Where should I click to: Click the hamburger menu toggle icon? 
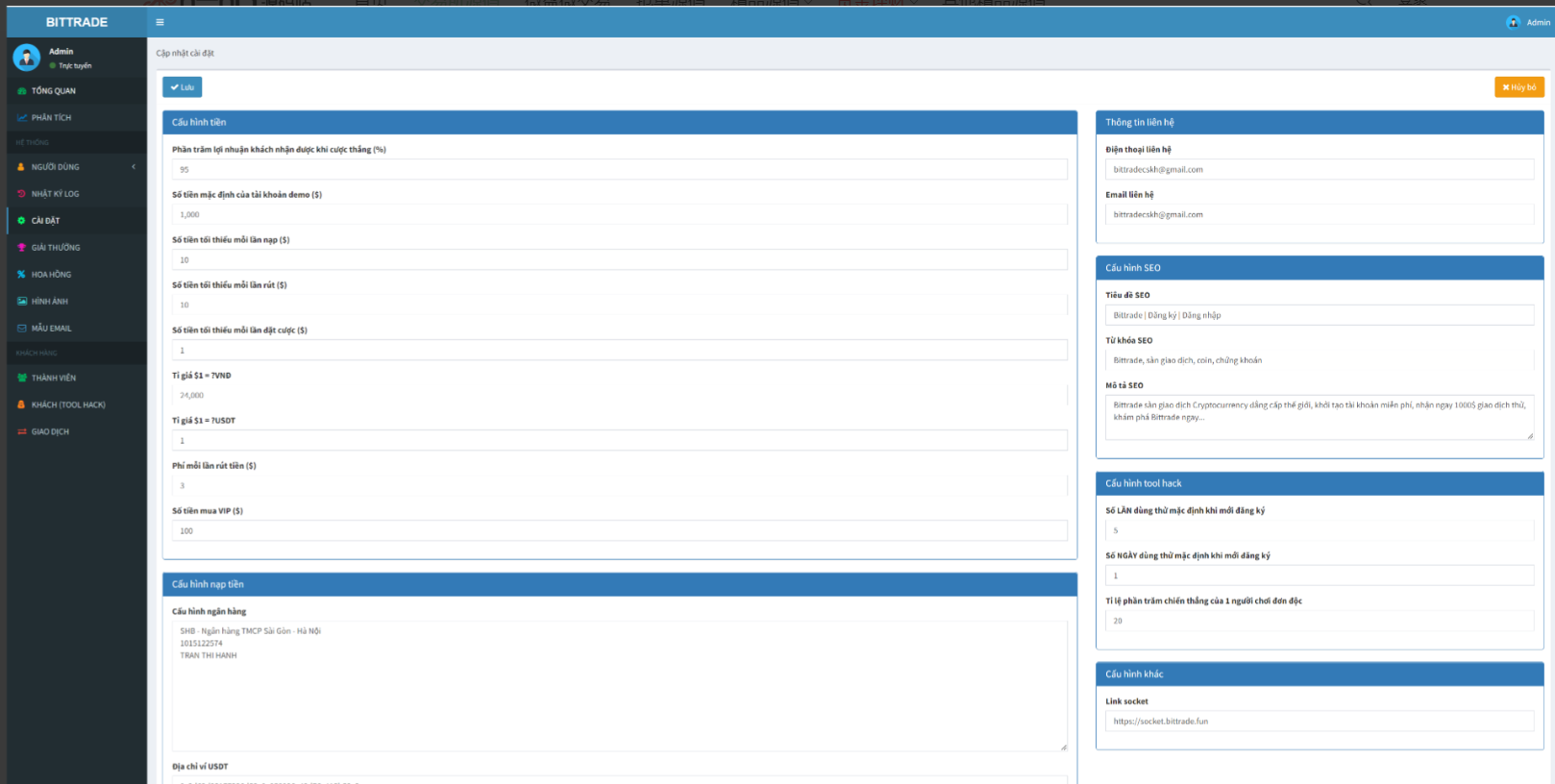coord(160,22)
